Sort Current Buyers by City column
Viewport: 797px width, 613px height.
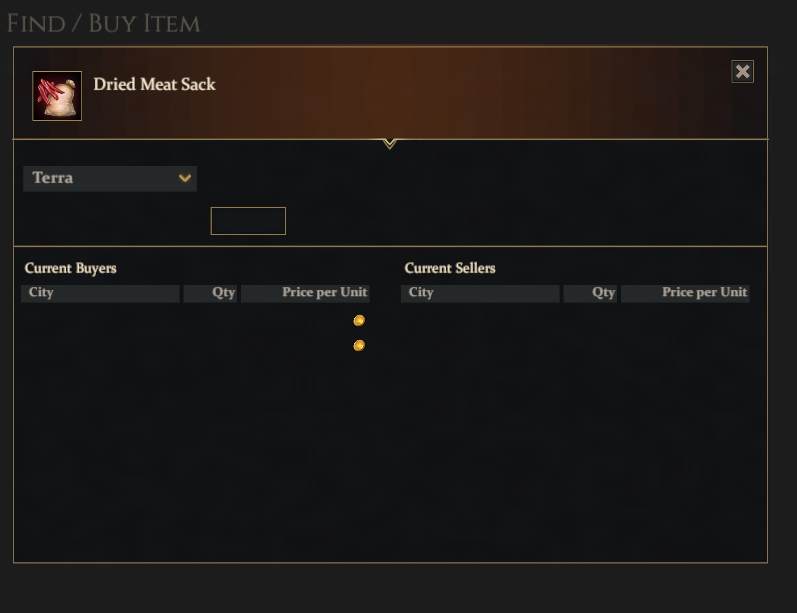click(x=100, y=293)
